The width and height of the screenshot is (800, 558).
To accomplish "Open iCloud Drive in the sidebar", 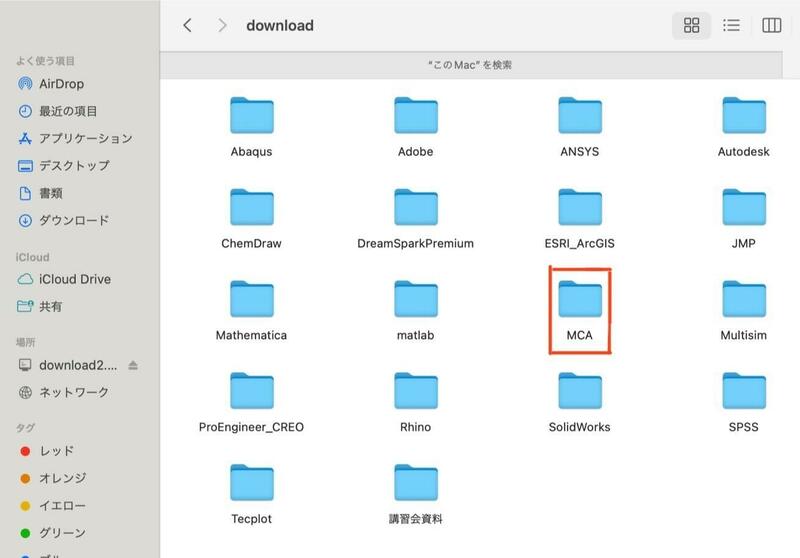I will 64,279.
